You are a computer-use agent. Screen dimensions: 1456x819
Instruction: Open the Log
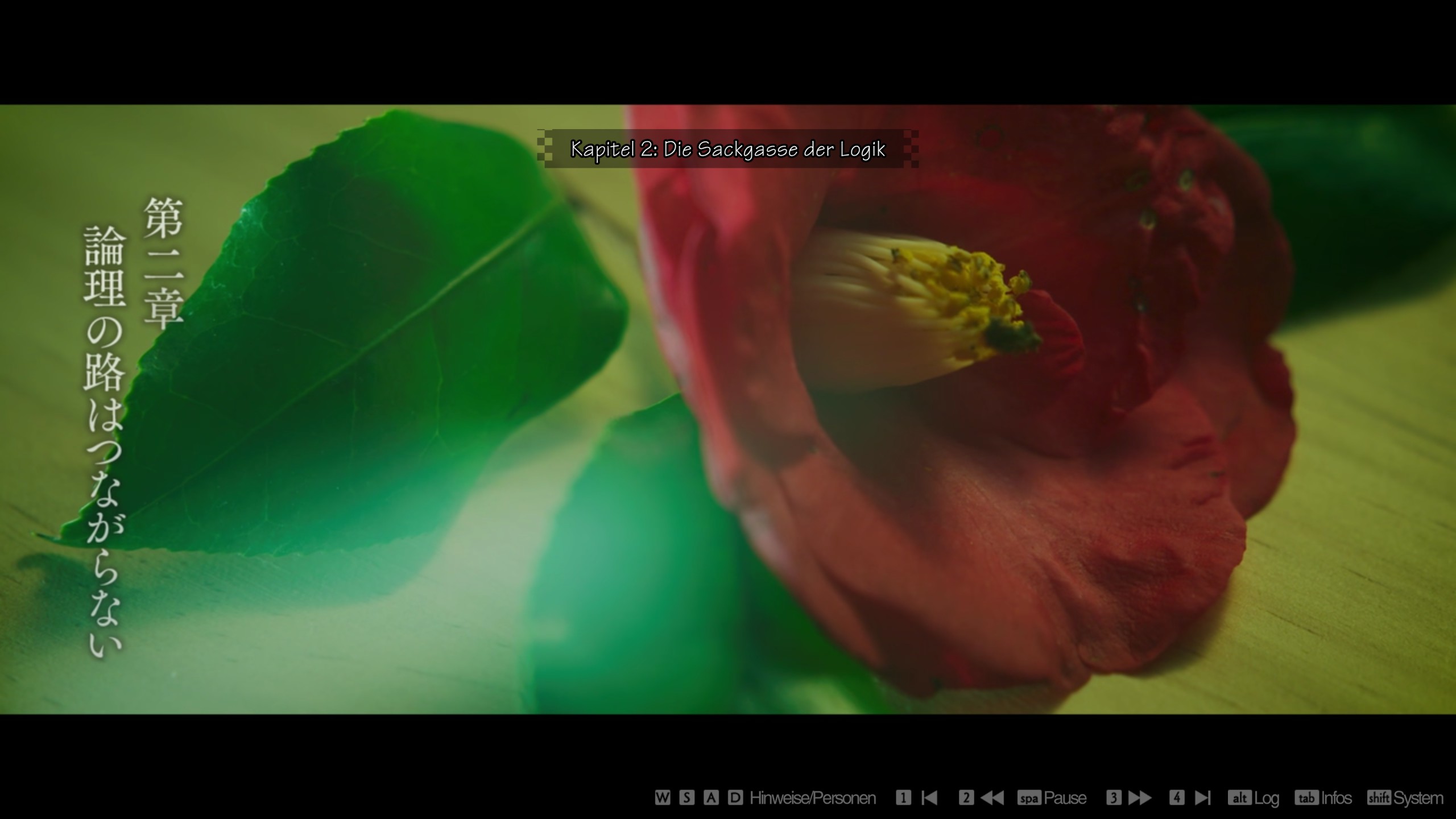pos(1267,799)
